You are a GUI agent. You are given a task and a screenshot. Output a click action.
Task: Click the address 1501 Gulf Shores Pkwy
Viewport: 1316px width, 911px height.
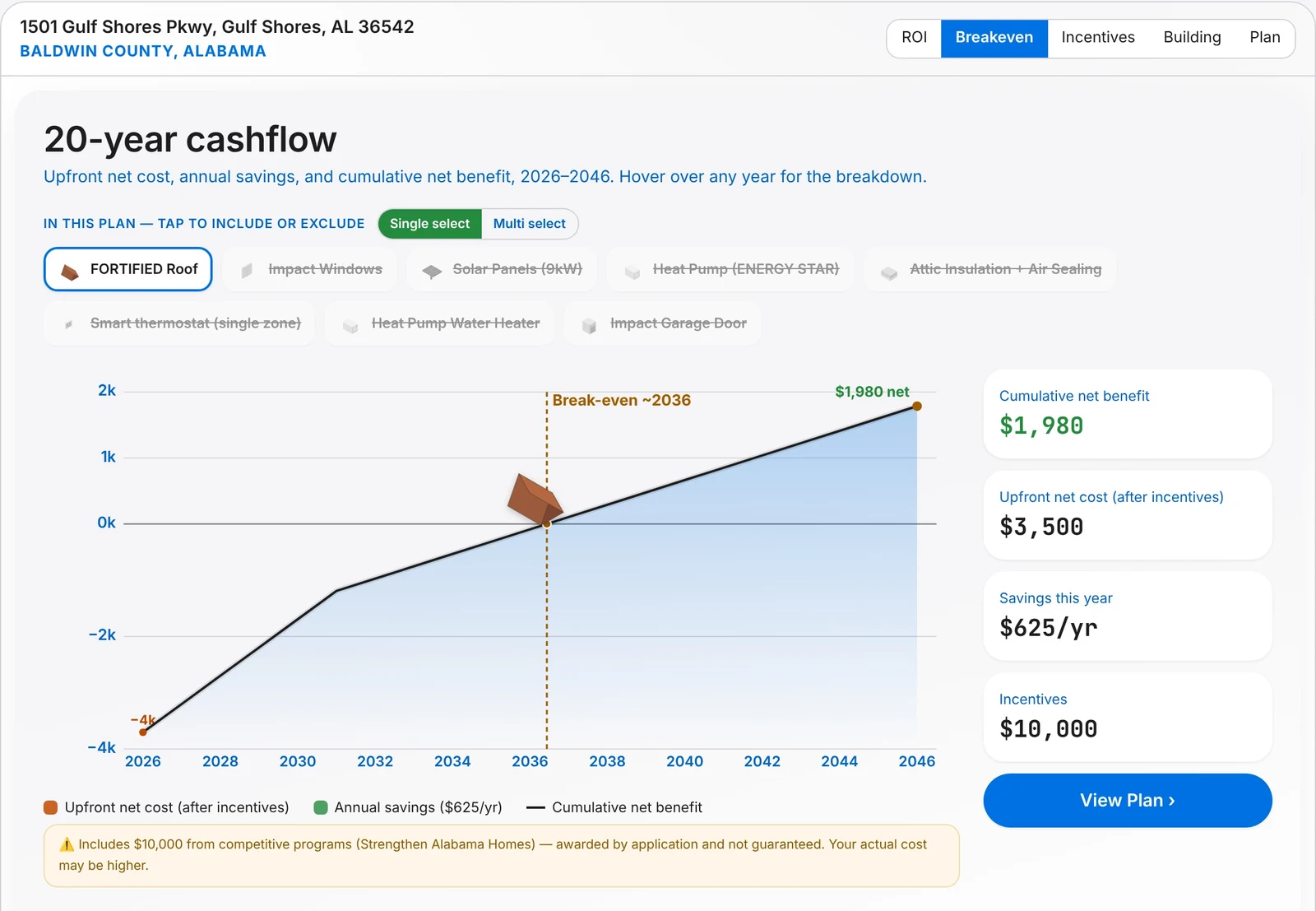pyautogui.click(x=217, y=27)
